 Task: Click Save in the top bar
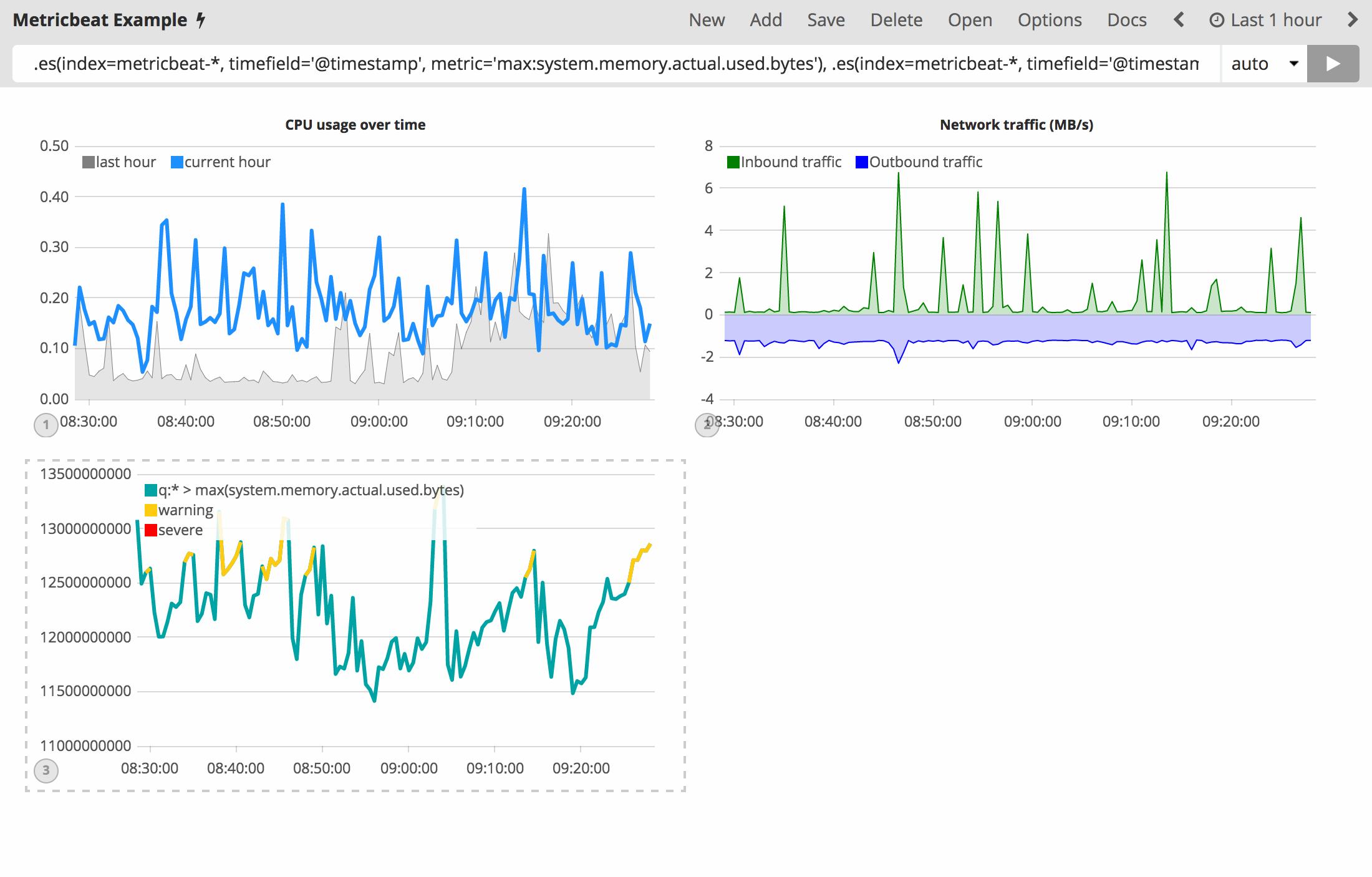826,20
